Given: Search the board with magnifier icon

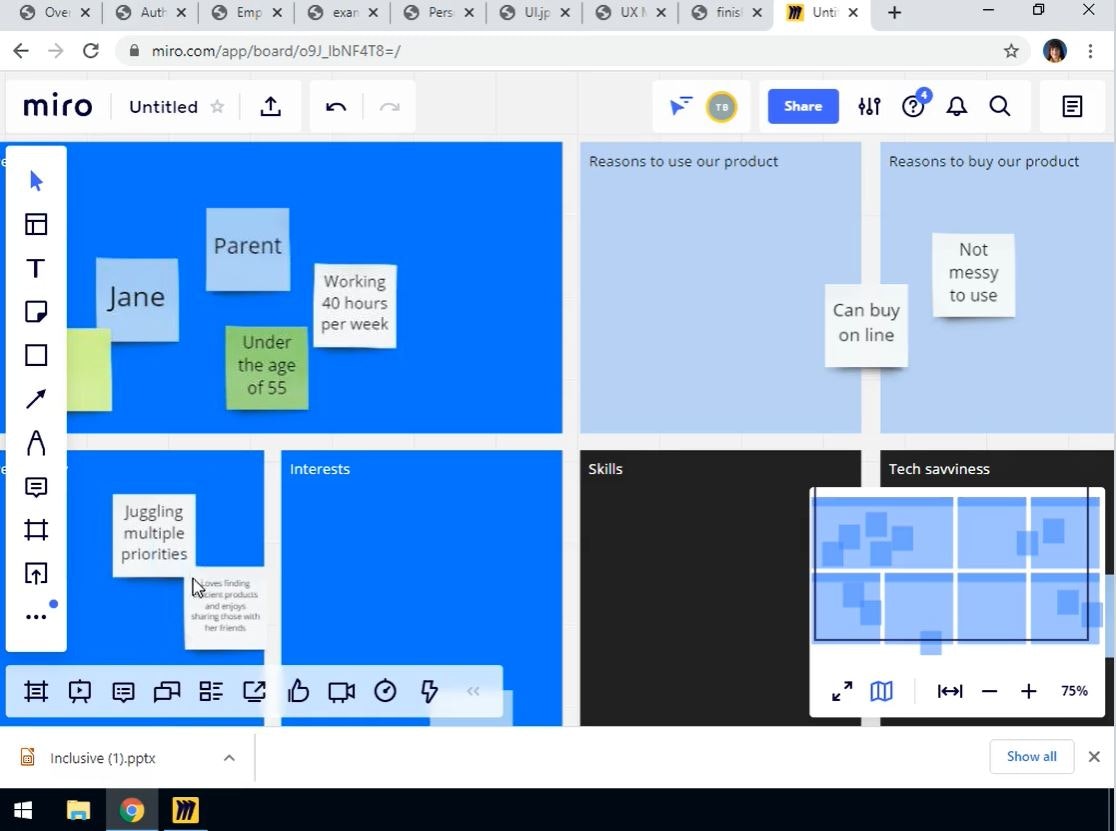Looking at the screenshot, I should click(1000, 107).
